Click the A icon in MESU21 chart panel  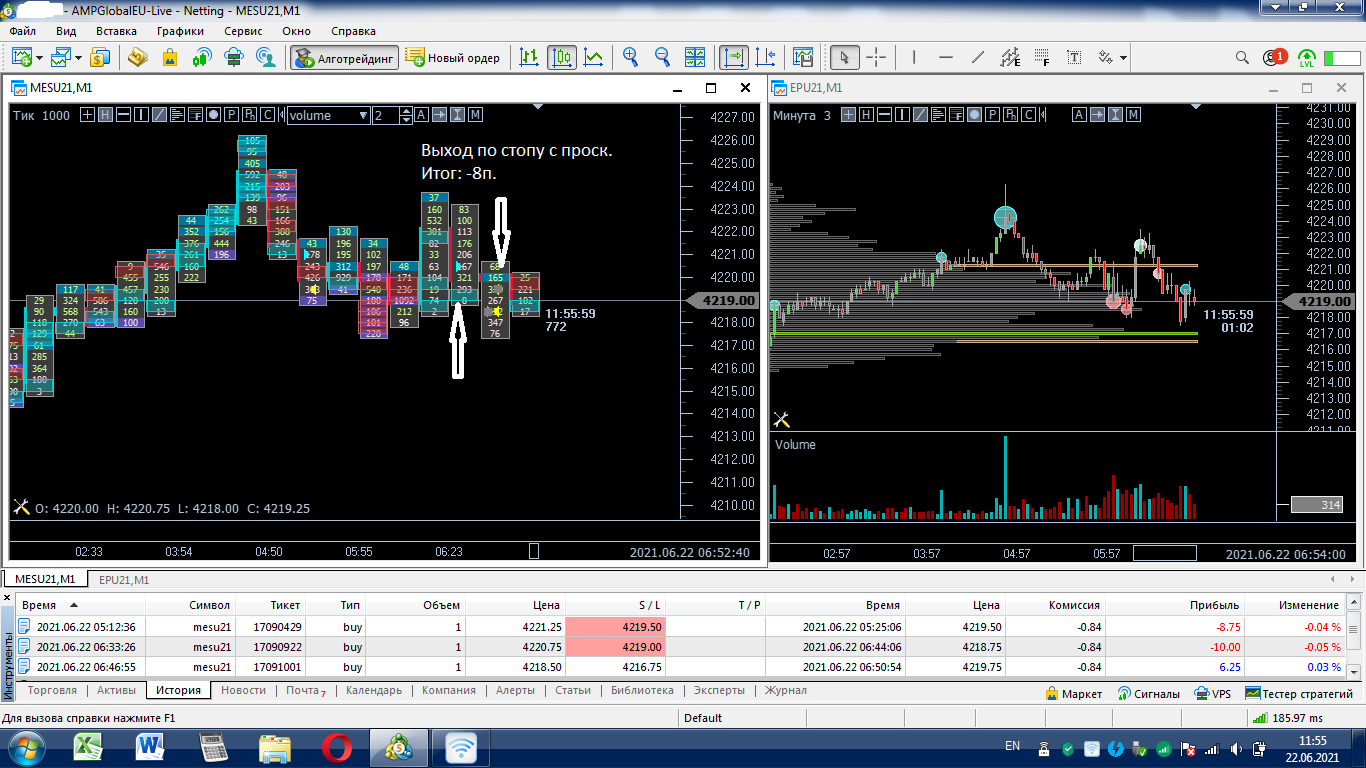pos(421,115)
